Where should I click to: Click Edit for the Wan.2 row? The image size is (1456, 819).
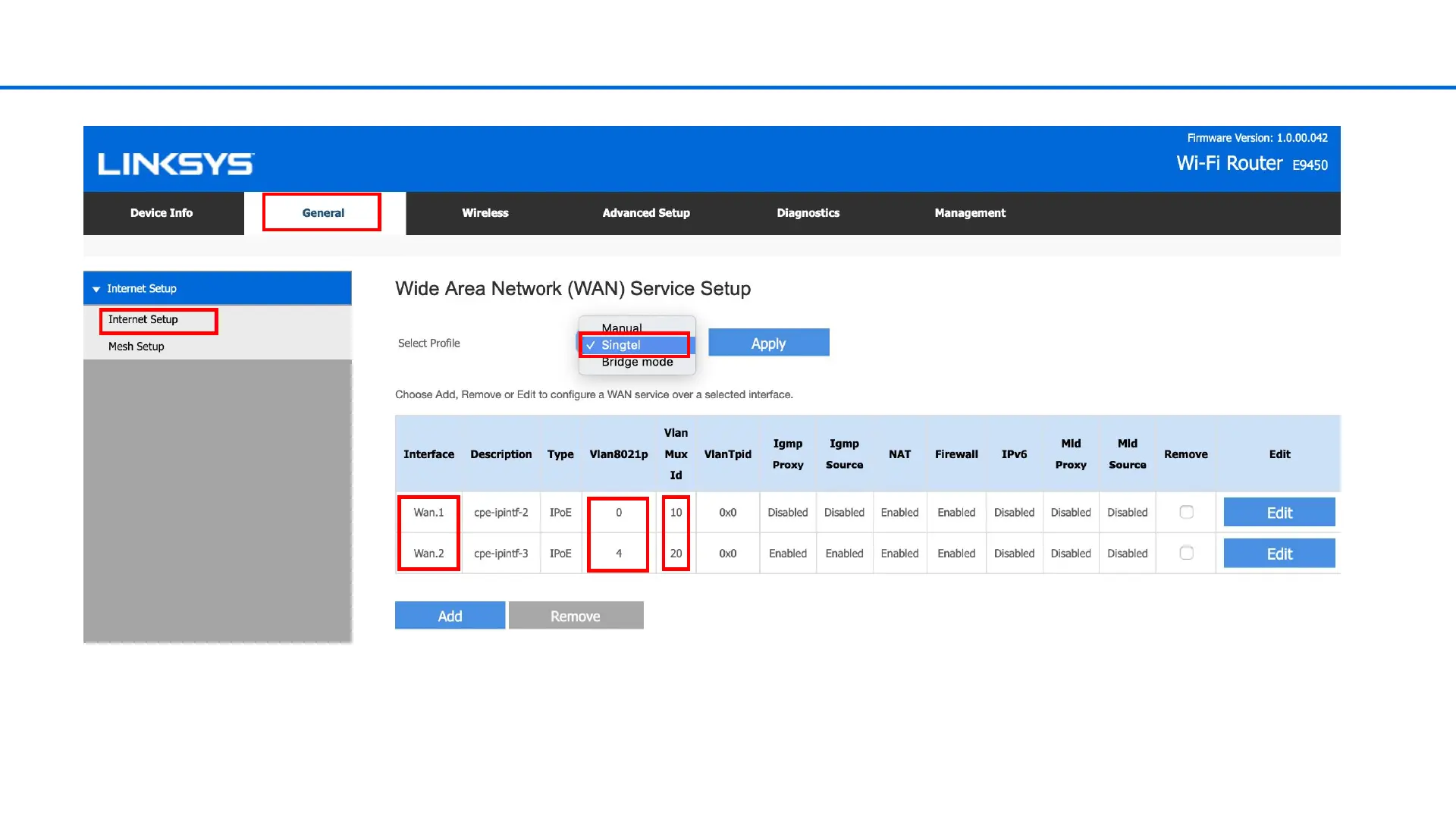pyautogui.click(x=1279, y=554)
